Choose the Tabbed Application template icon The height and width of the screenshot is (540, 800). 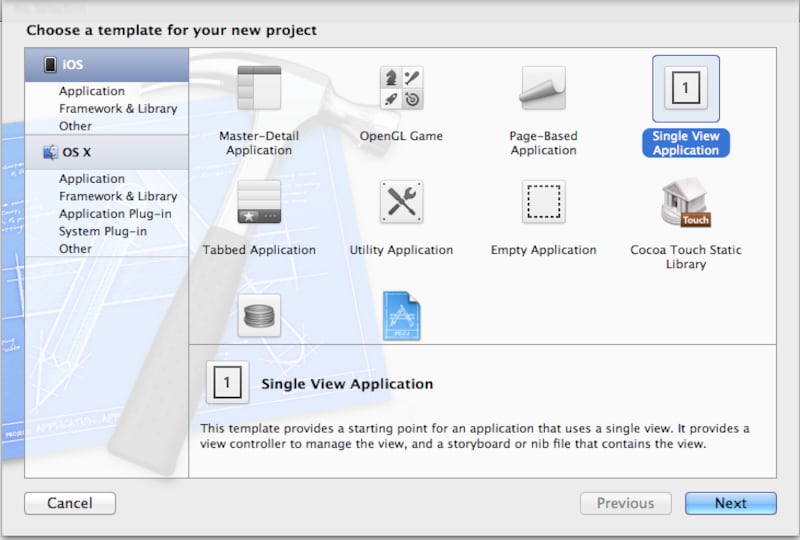(x=259, y=202)
